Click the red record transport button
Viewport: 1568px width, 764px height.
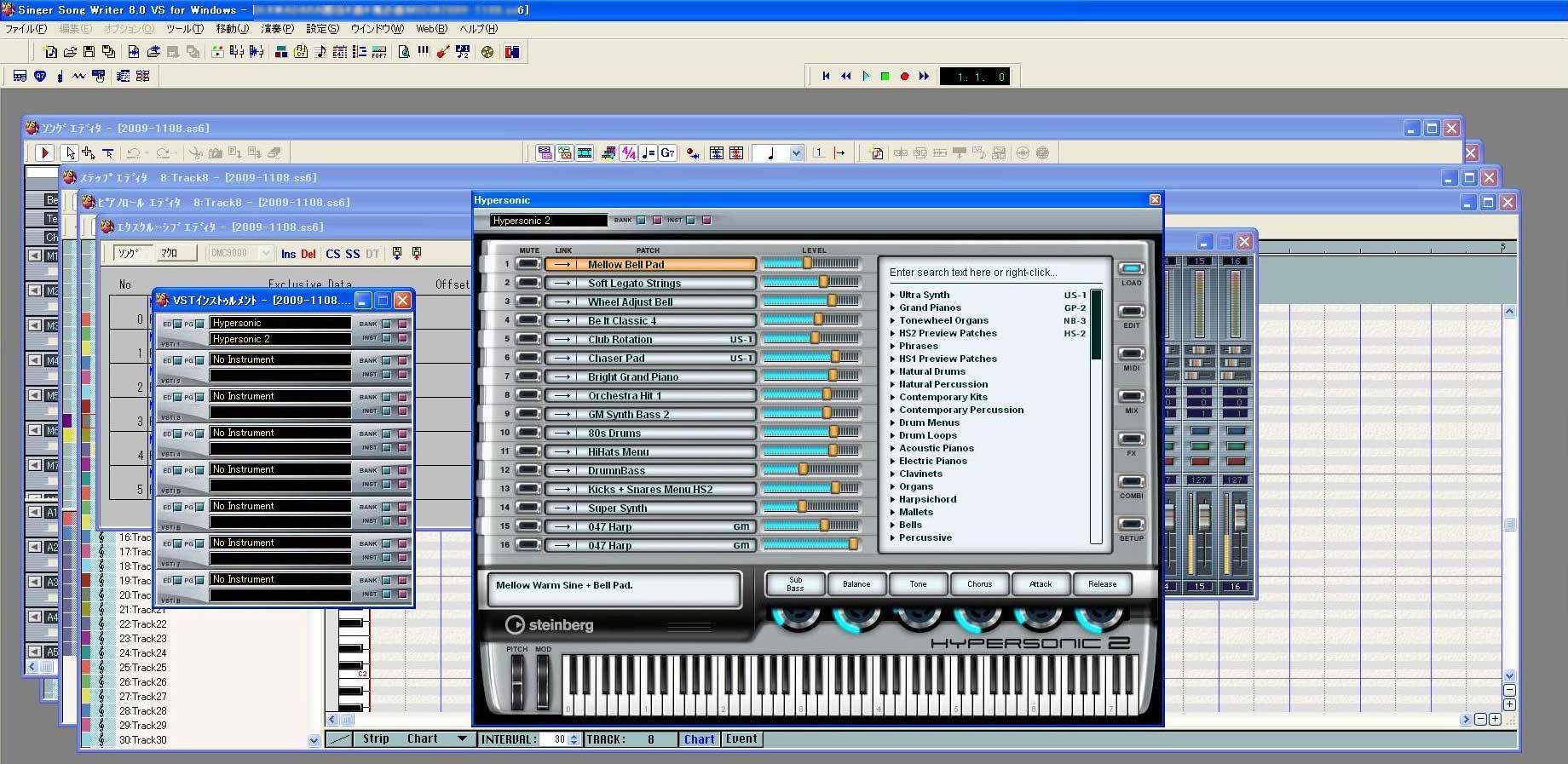click(x=904, y=76)
